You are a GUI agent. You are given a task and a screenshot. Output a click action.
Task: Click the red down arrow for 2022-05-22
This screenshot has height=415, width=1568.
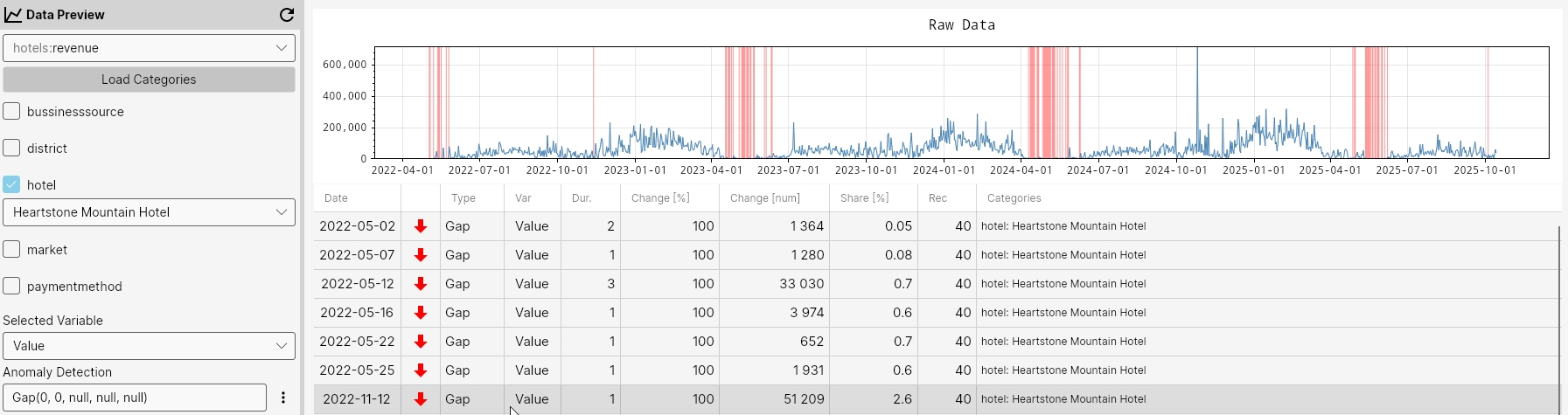point(421,342)
